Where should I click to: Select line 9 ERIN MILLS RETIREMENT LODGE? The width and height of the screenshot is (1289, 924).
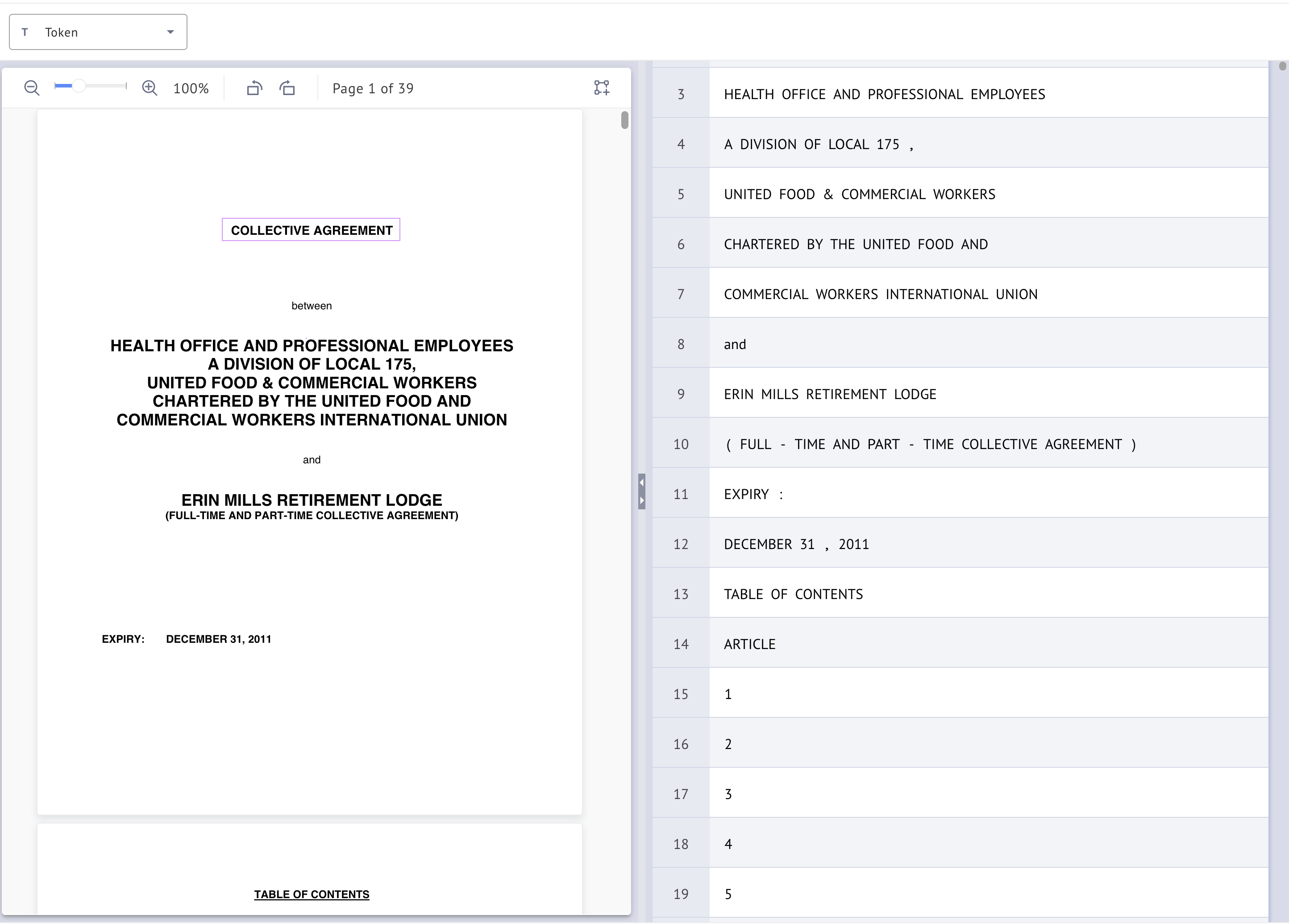coord(960,393)
